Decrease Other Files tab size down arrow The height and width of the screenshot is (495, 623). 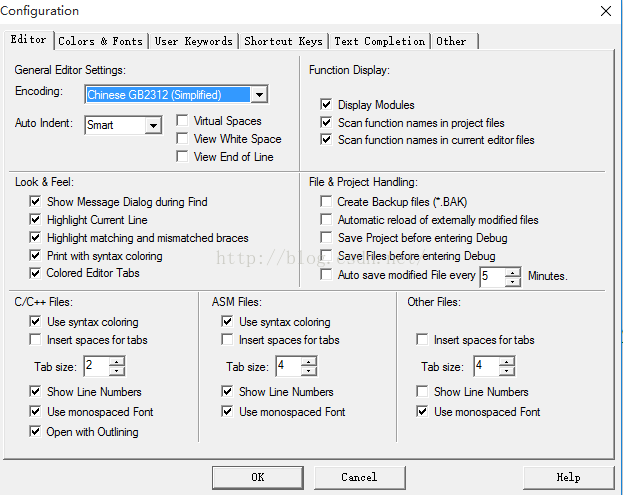click(507, 371)
